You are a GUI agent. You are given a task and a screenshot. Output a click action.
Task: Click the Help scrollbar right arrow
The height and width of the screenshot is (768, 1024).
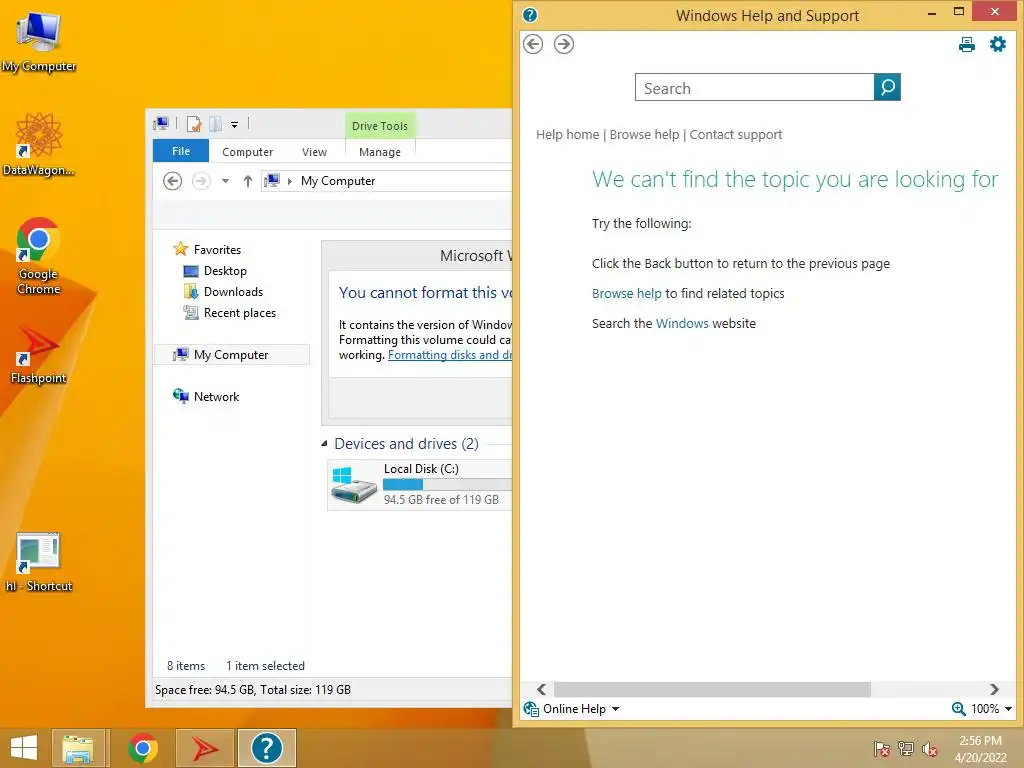tap(994, 689)
